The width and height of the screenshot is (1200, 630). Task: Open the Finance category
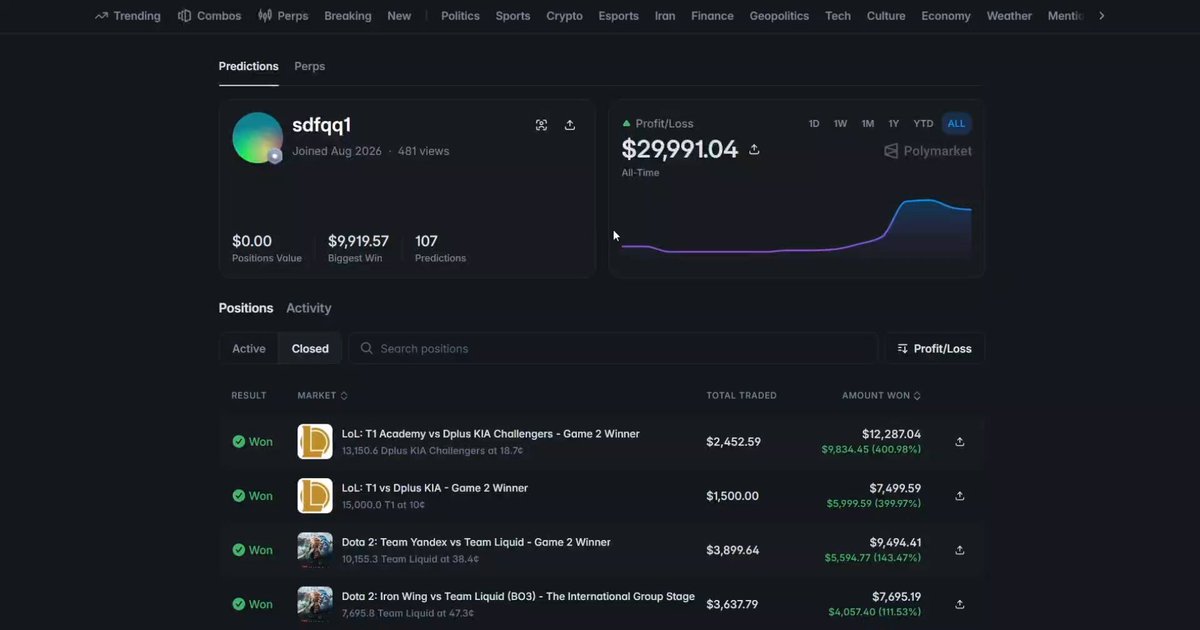[712, 16]
